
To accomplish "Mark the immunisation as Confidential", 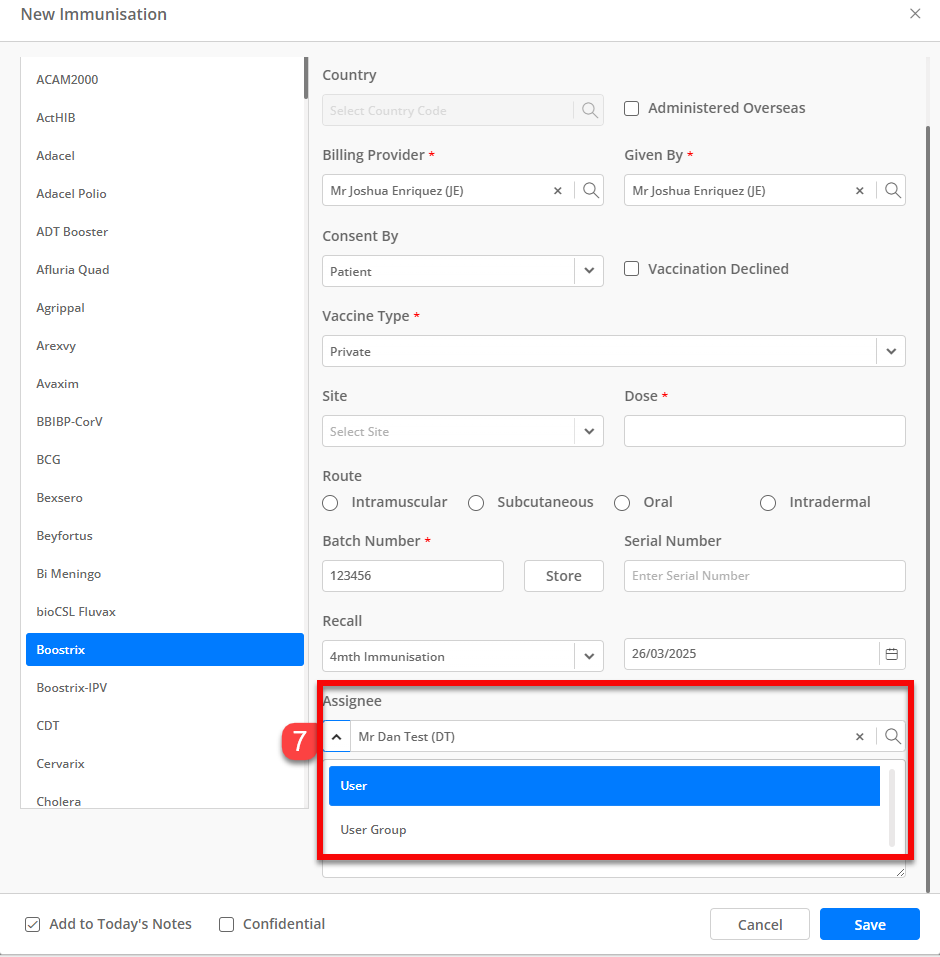I will coord(226,924).
